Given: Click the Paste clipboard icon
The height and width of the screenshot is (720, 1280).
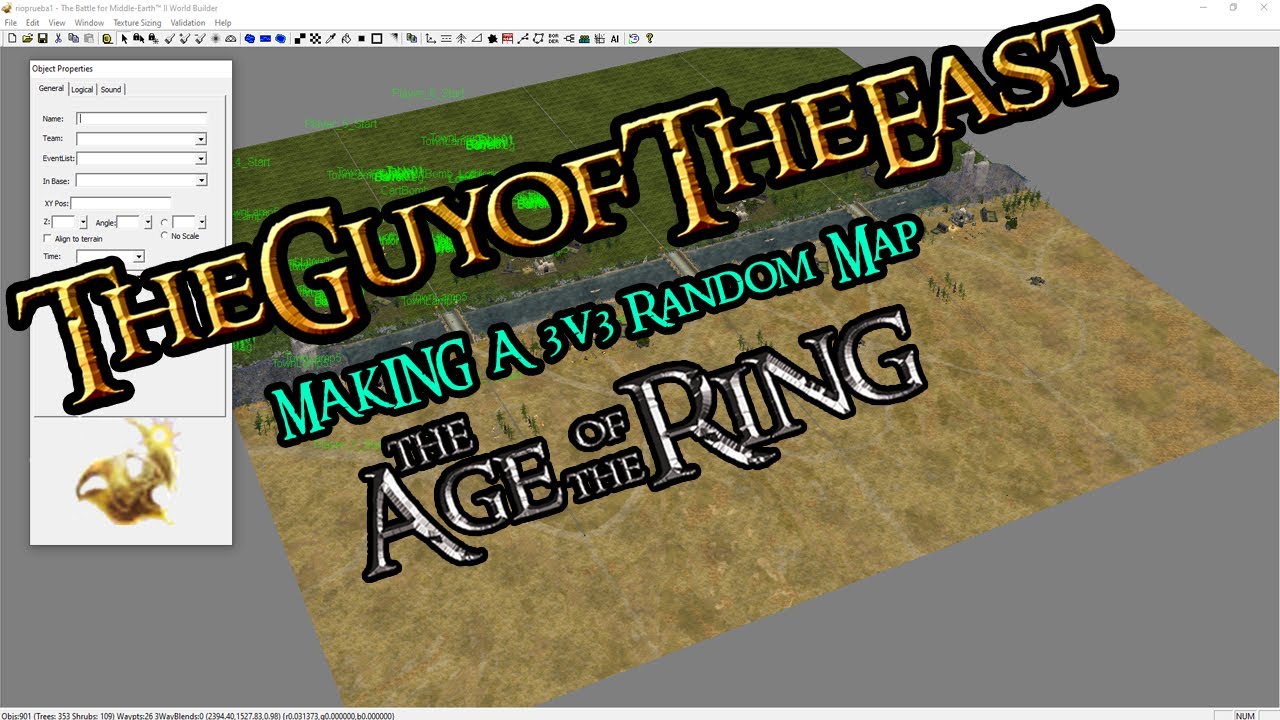Looking at the screenshot, I should (x=89, y=39).
